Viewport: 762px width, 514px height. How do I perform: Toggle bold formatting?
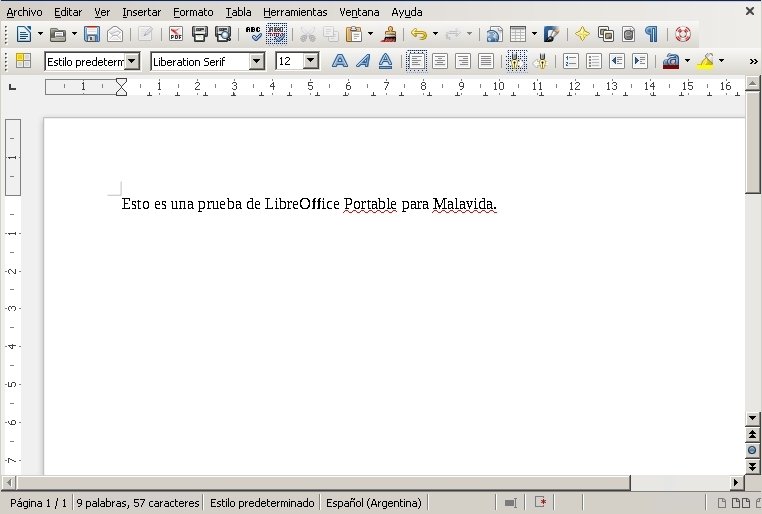pyautogui.click(x=340, y=61)
